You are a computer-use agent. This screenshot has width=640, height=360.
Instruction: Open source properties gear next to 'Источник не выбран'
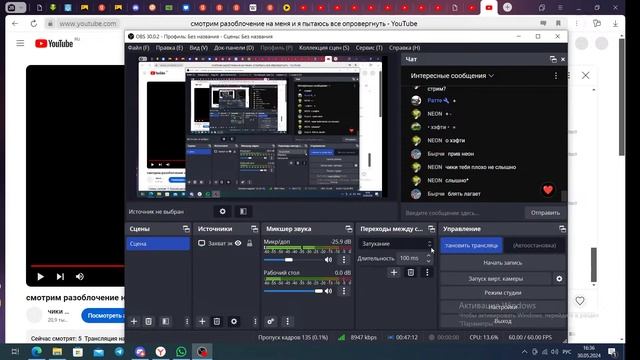(222, 211)
